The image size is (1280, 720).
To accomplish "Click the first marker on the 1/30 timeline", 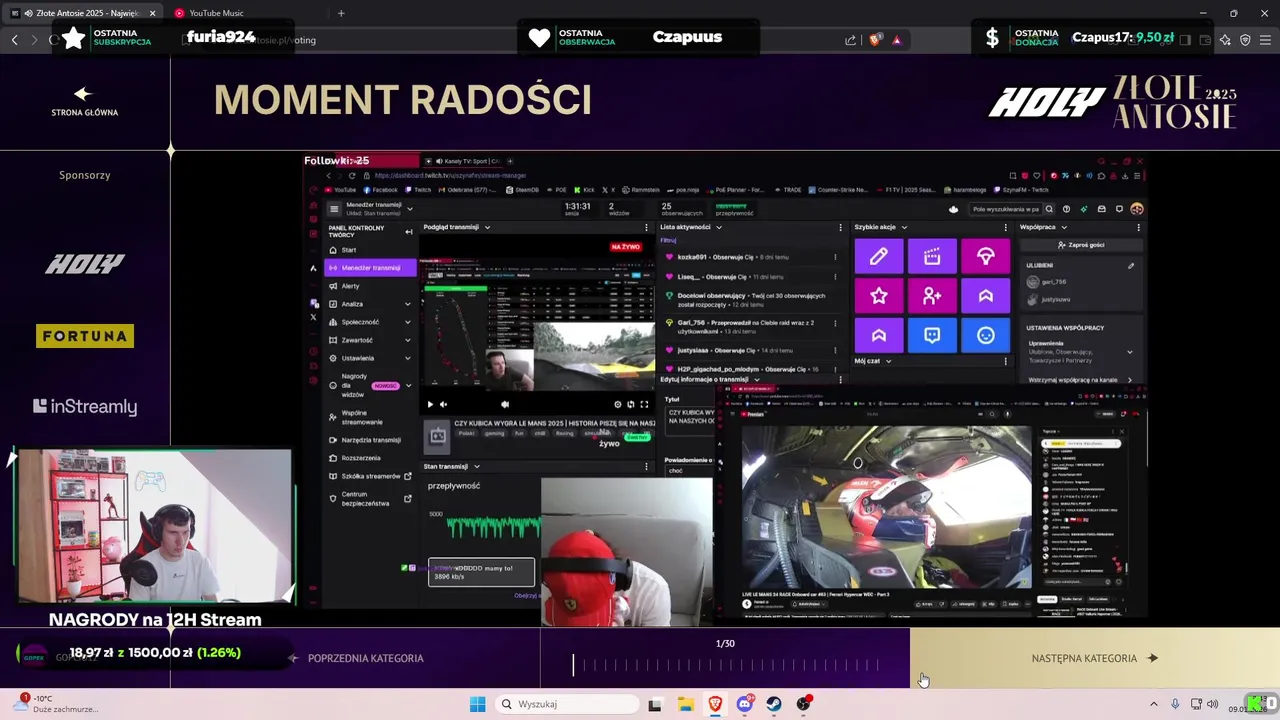I will [574, 664].
